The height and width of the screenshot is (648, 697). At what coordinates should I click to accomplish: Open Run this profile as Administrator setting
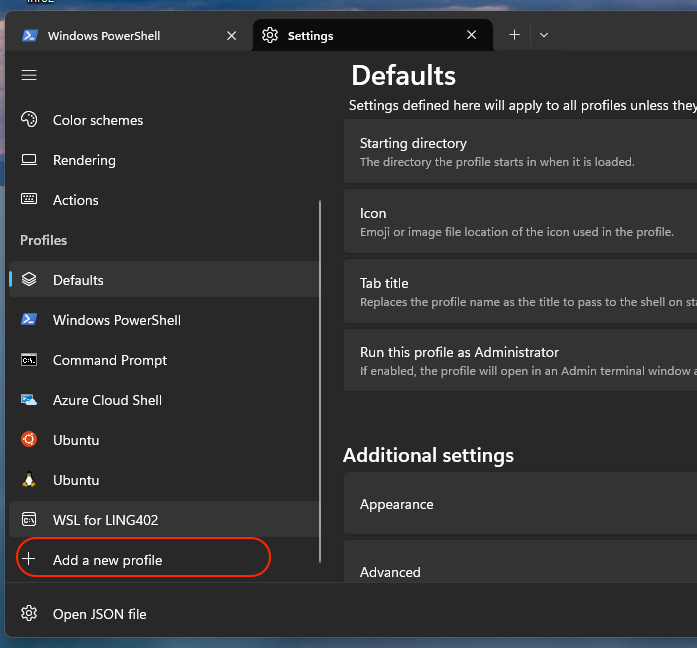521,360
